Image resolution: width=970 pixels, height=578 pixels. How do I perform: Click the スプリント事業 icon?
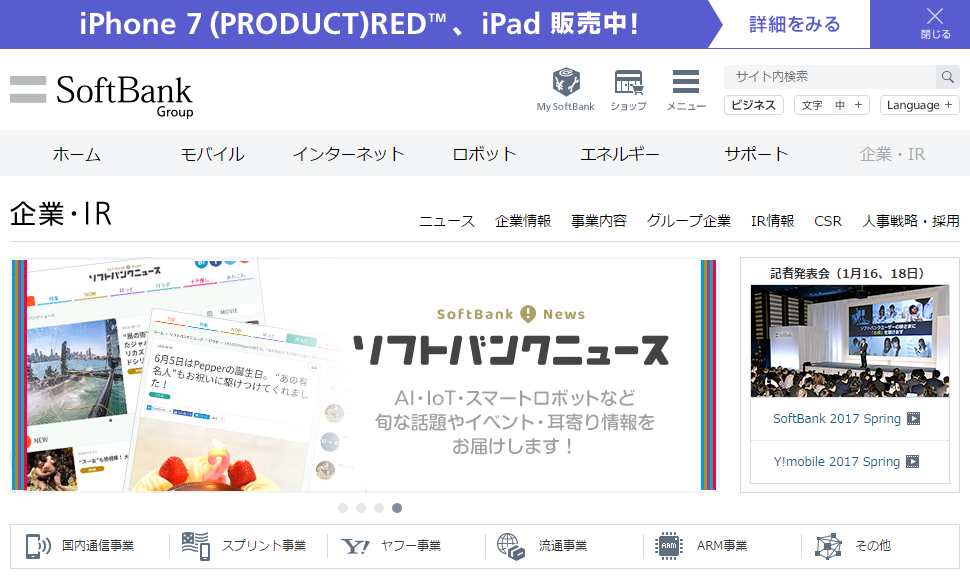click(196, 546)
